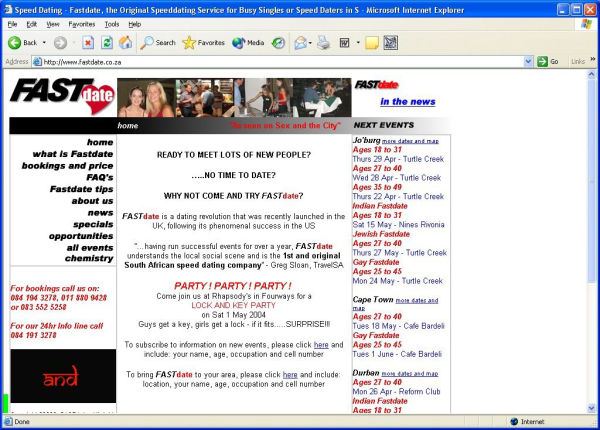This screenshot has width=600, height=430.
Task: Click inside the address URL field
Action: (x=283, y=62)
